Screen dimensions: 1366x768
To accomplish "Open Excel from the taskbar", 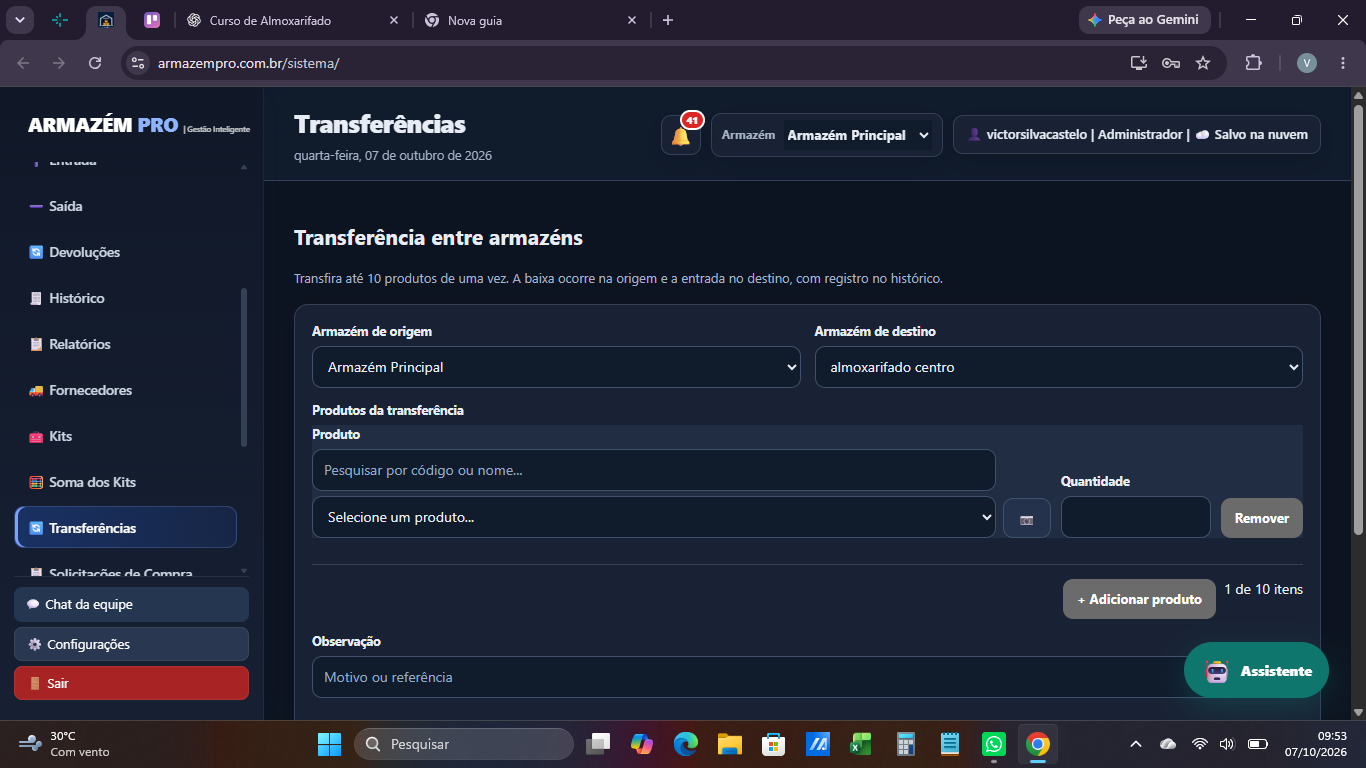I will (861, 744).
